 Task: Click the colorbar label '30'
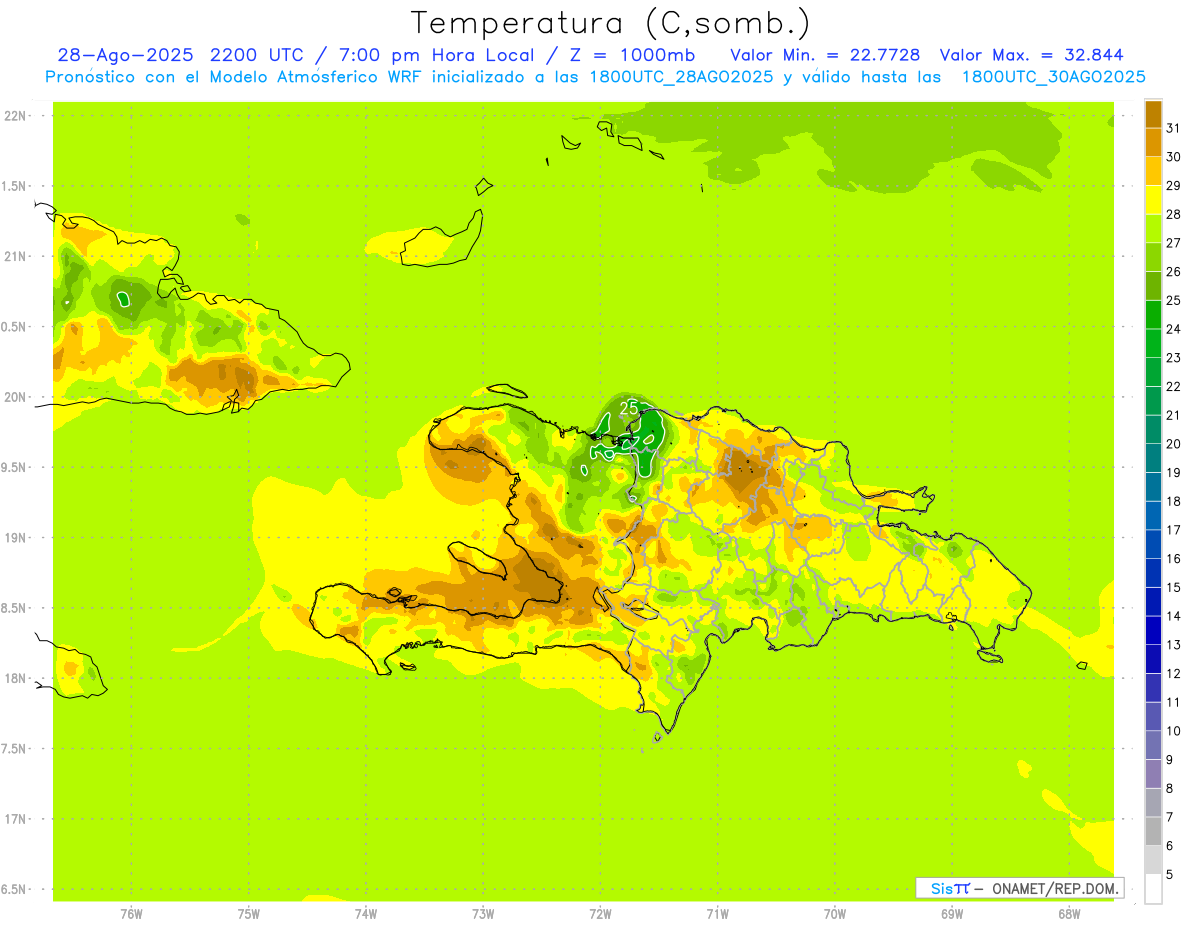point(1173,157)
